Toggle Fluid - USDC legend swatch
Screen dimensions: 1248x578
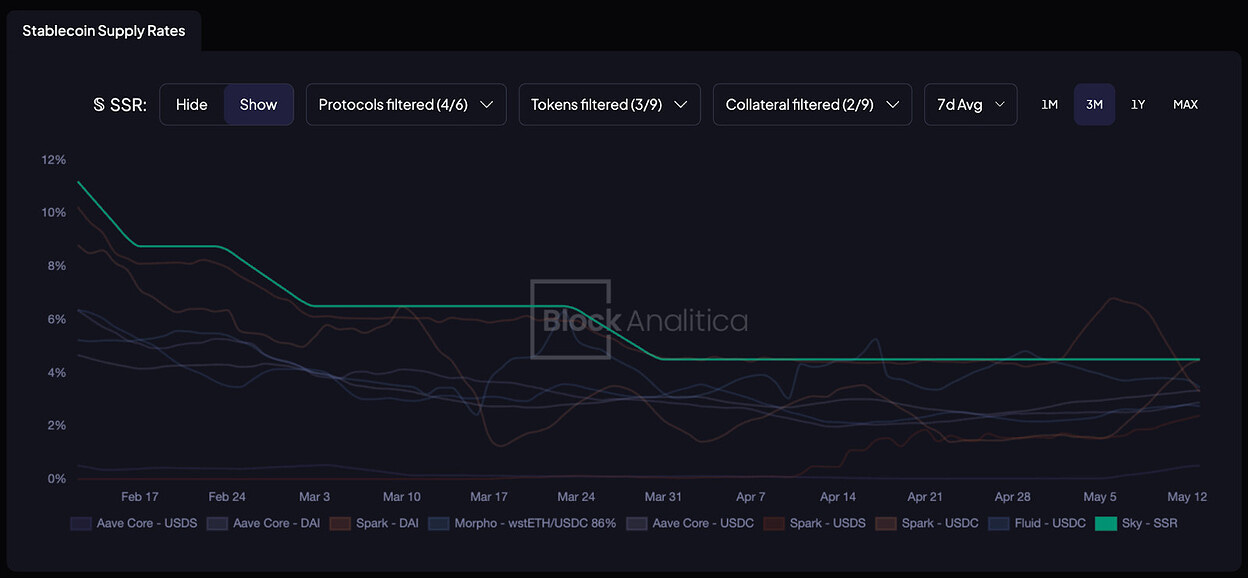pos(998,523)
